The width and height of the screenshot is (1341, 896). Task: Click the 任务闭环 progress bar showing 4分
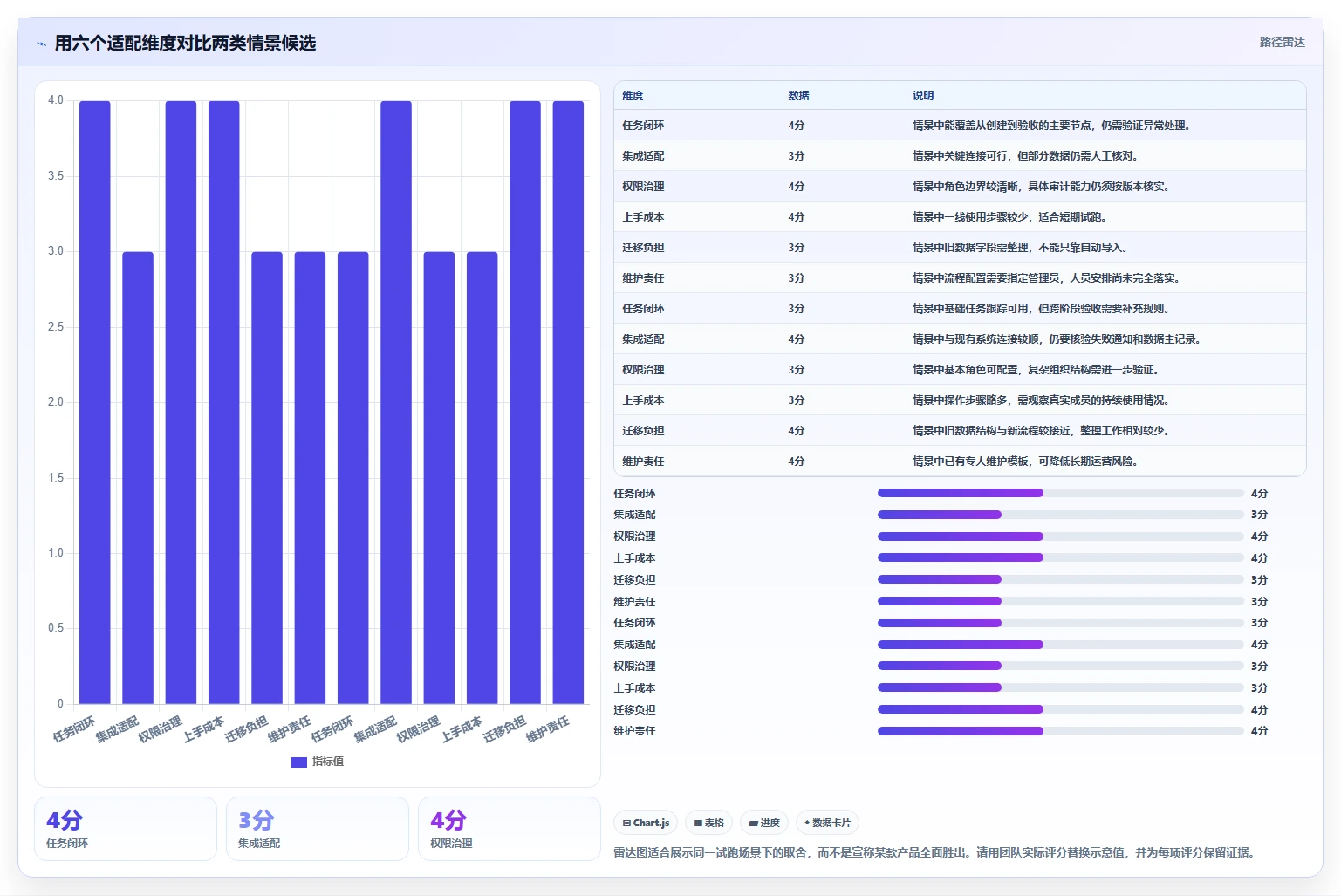pyautogui.click(x=1060, y=493)
